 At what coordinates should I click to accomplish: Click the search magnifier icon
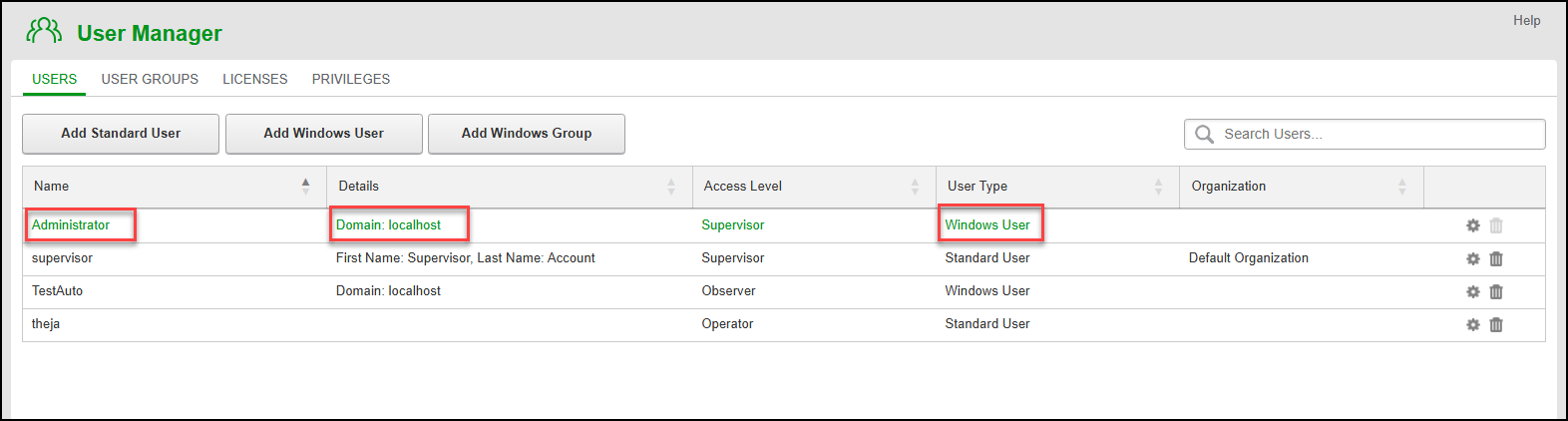tap(1204, 134)
